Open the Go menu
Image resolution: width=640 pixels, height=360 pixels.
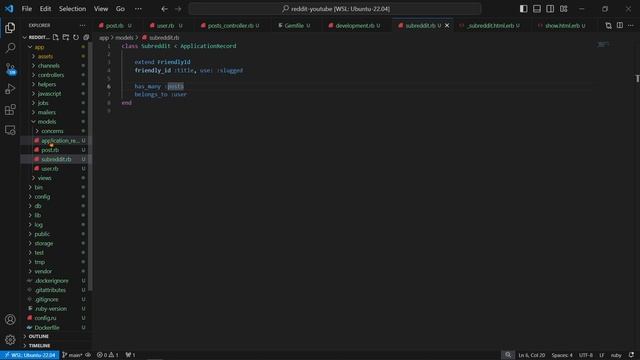(x=120, y=9)
